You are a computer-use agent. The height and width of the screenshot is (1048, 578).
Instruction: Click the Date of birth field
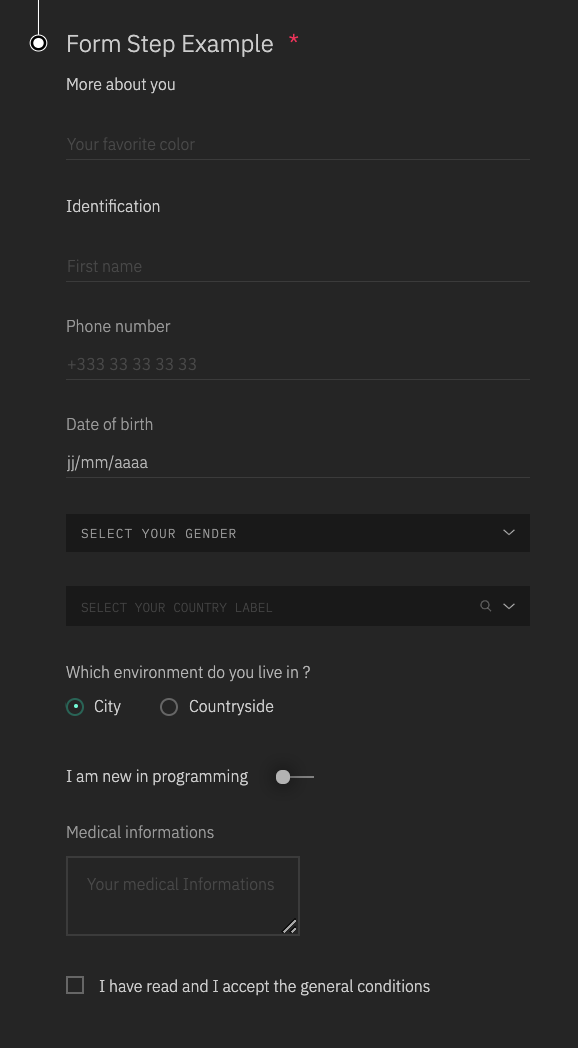coord(298,463)
